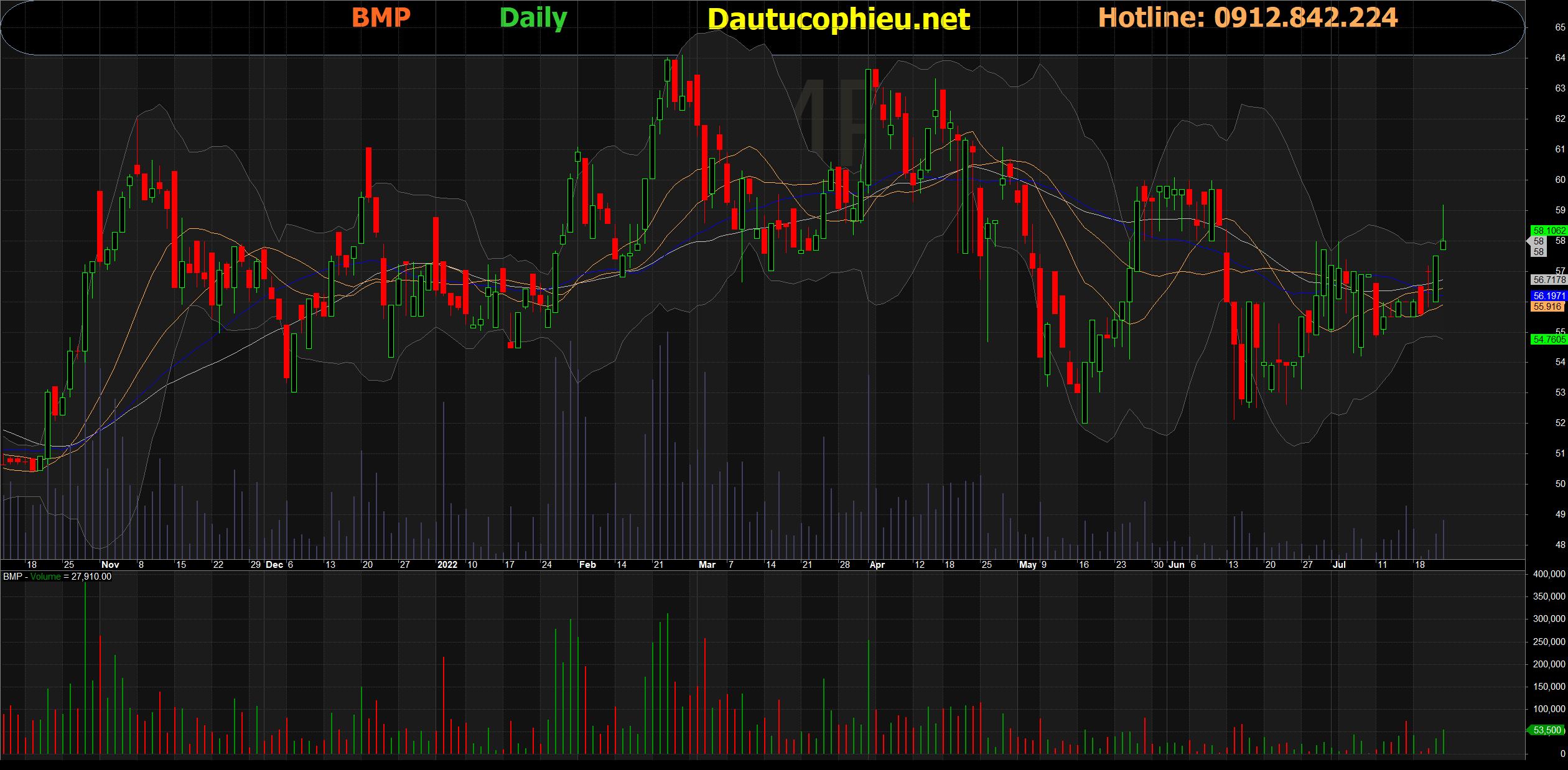Click the green 58.1062 price tag
Image resolution: width=1568 pixels, height=770 pixels.
click(1548, 231)
